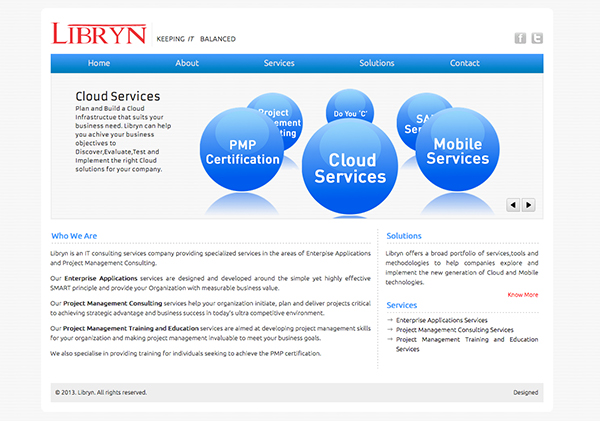This screenshot has height=421, width=600.
Task: Go to the previous slide arrow
Action: (513, 205)
